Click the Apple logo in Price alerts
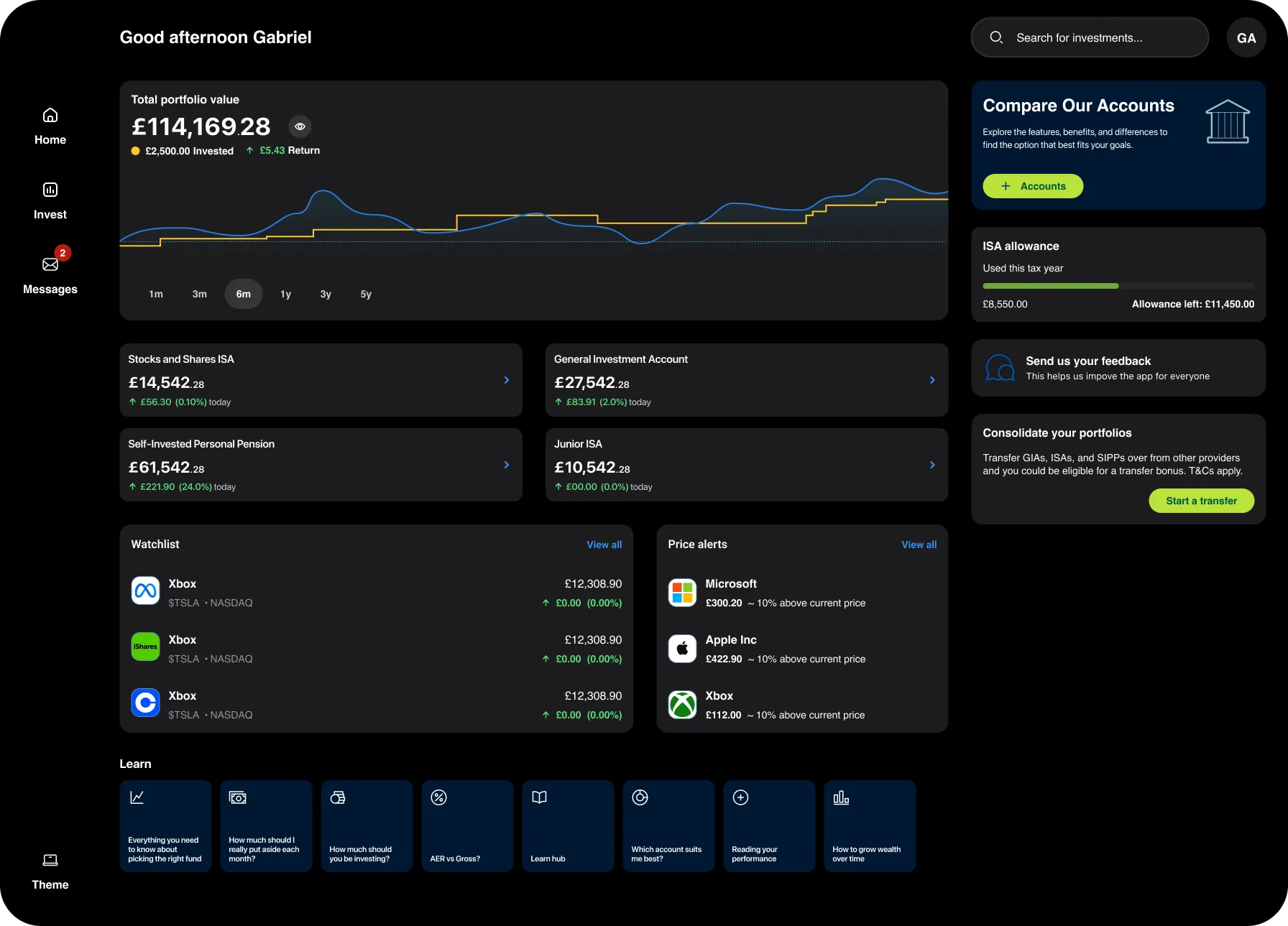 [x=682, y=649]
